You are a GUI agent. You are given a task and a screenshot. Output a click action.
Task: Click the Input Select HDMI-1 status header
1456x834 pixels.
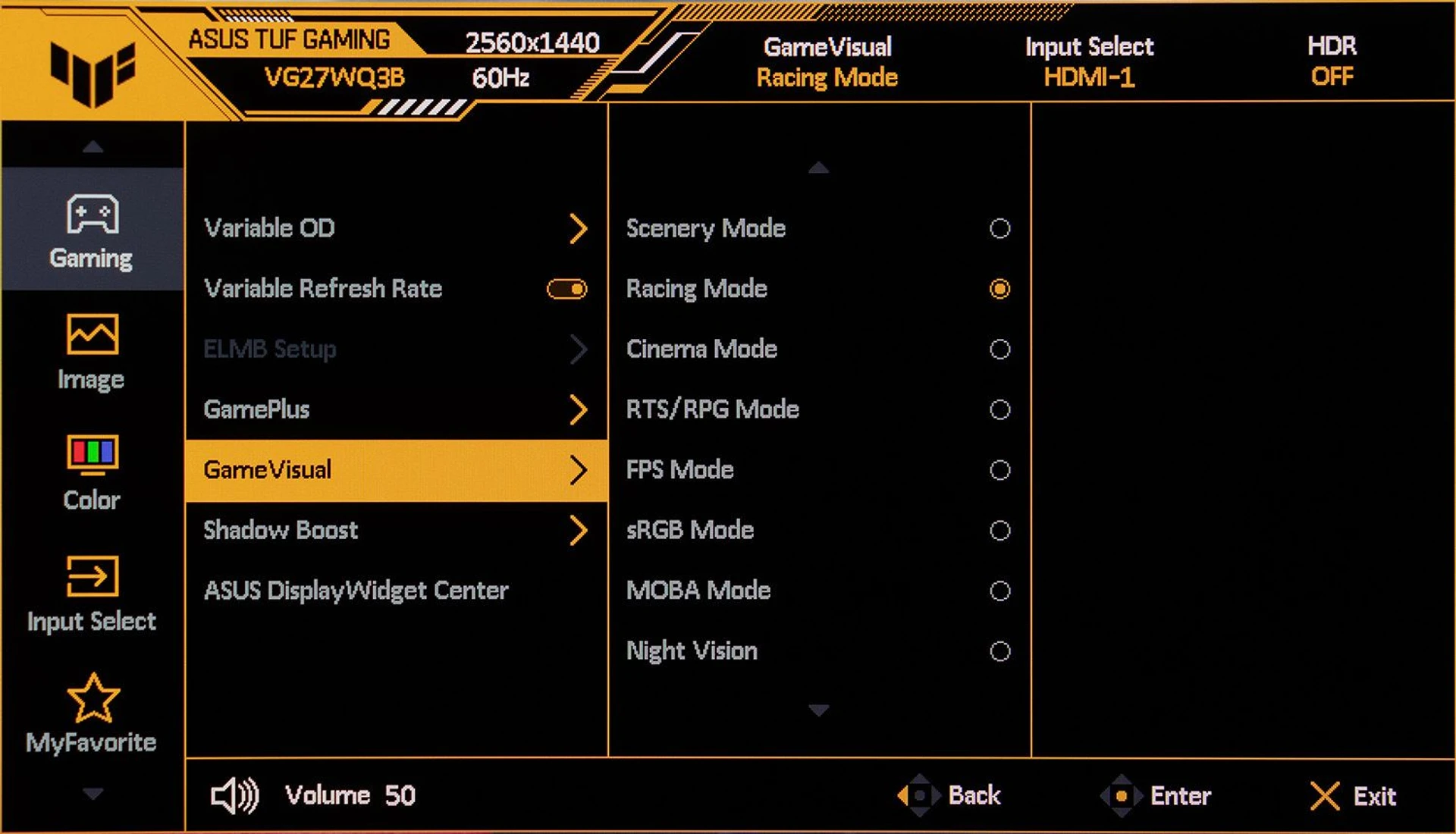pyautogui.click(x=1090, y=62)
